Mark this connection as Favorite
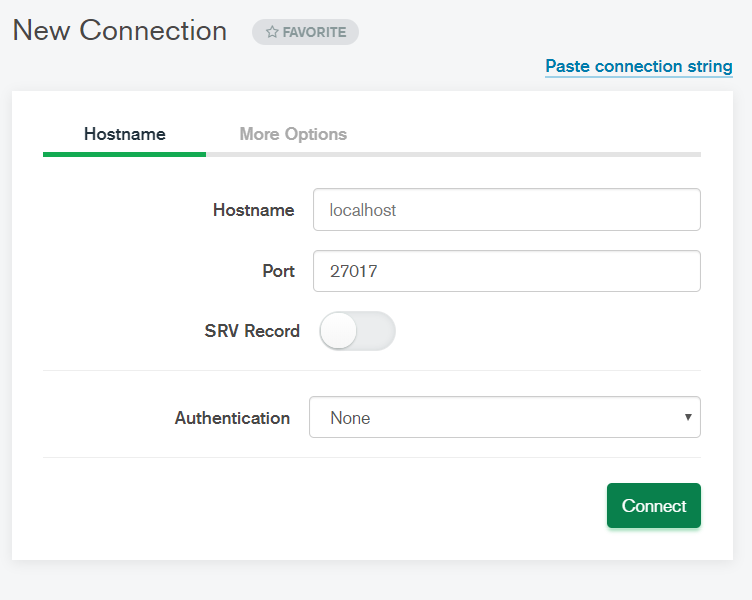Screen dimensions: 752x600 pyautogui.click(x=305, y=32)
